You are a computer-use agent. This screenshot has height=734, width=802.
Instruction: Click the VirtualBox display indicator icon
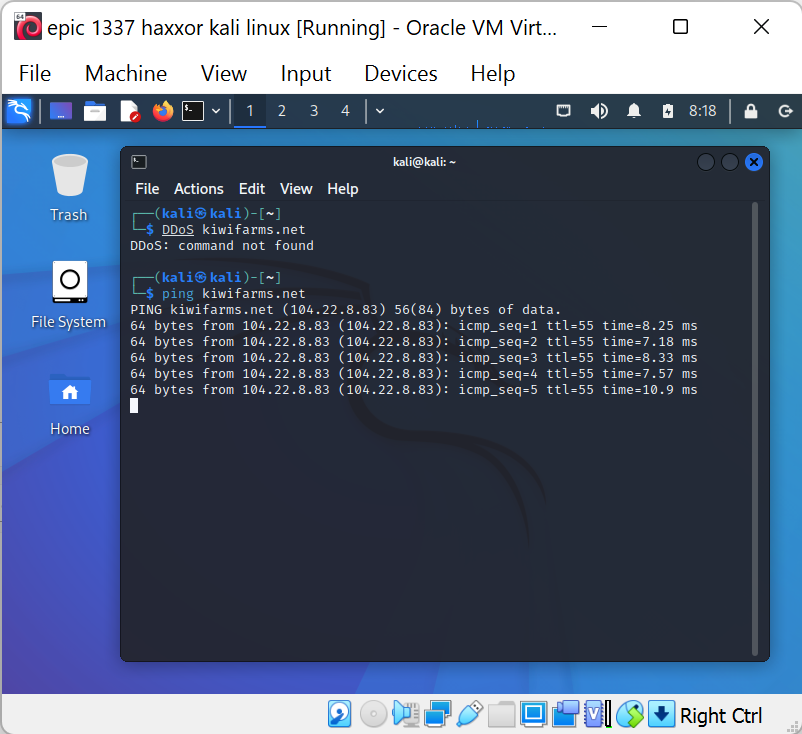(533, 714)
